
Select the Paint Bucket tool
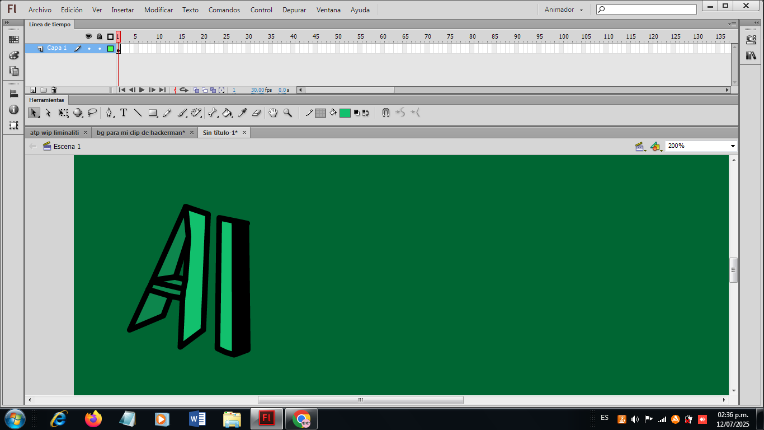pos(227,113)
